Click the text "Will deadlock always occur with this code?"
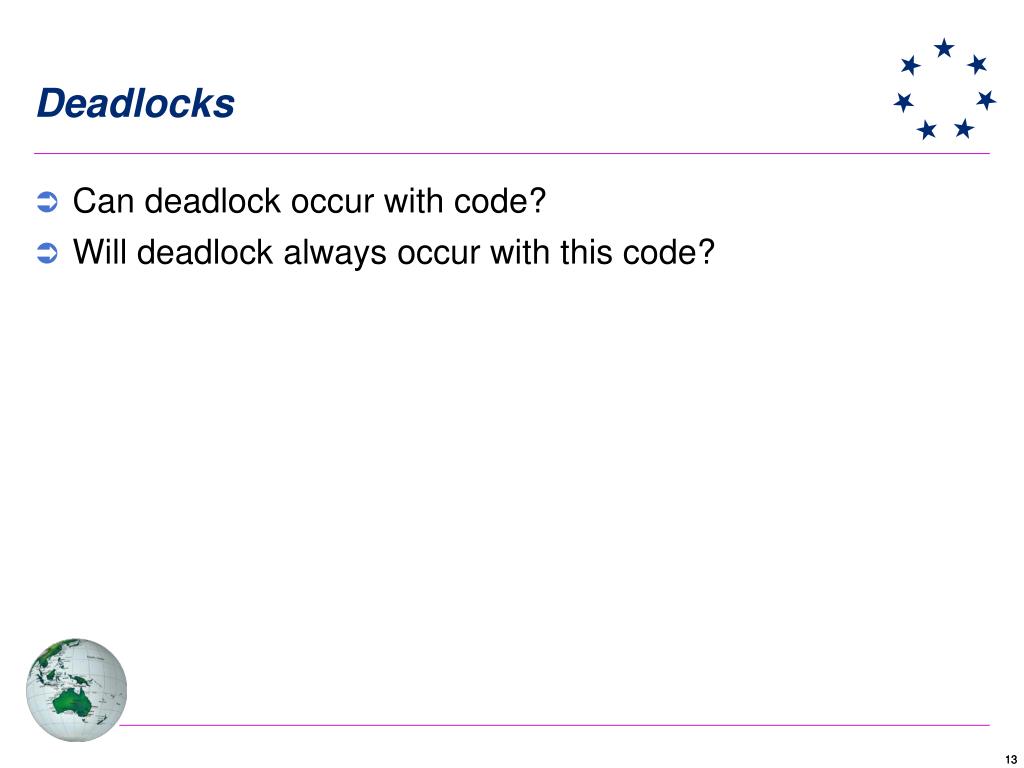 (394, 252)
